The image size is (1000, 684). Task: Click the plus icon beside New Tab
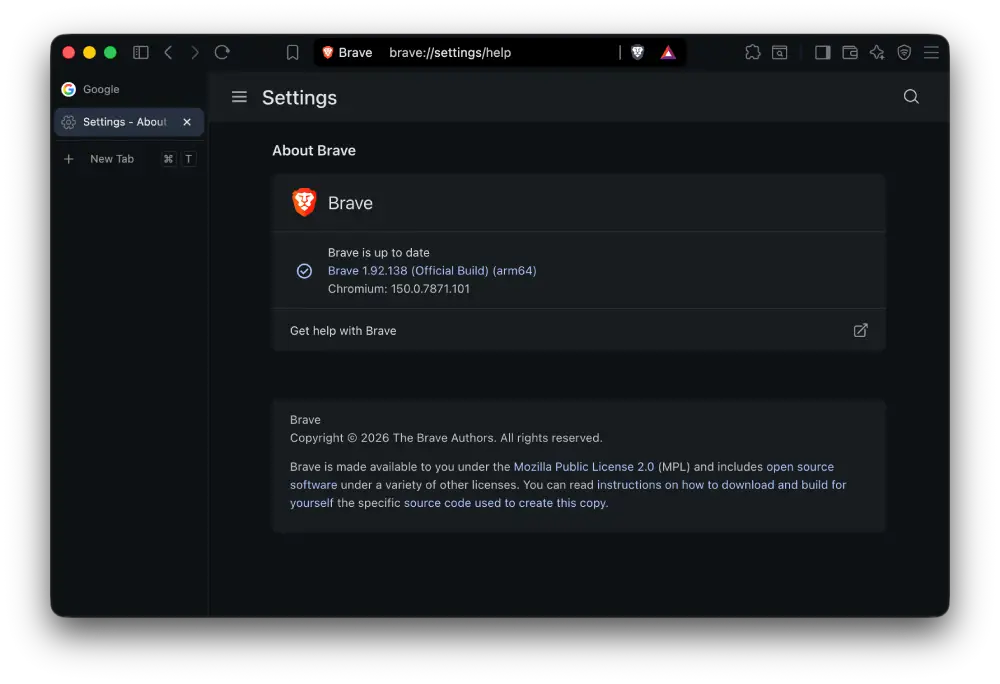pos(69,159)
